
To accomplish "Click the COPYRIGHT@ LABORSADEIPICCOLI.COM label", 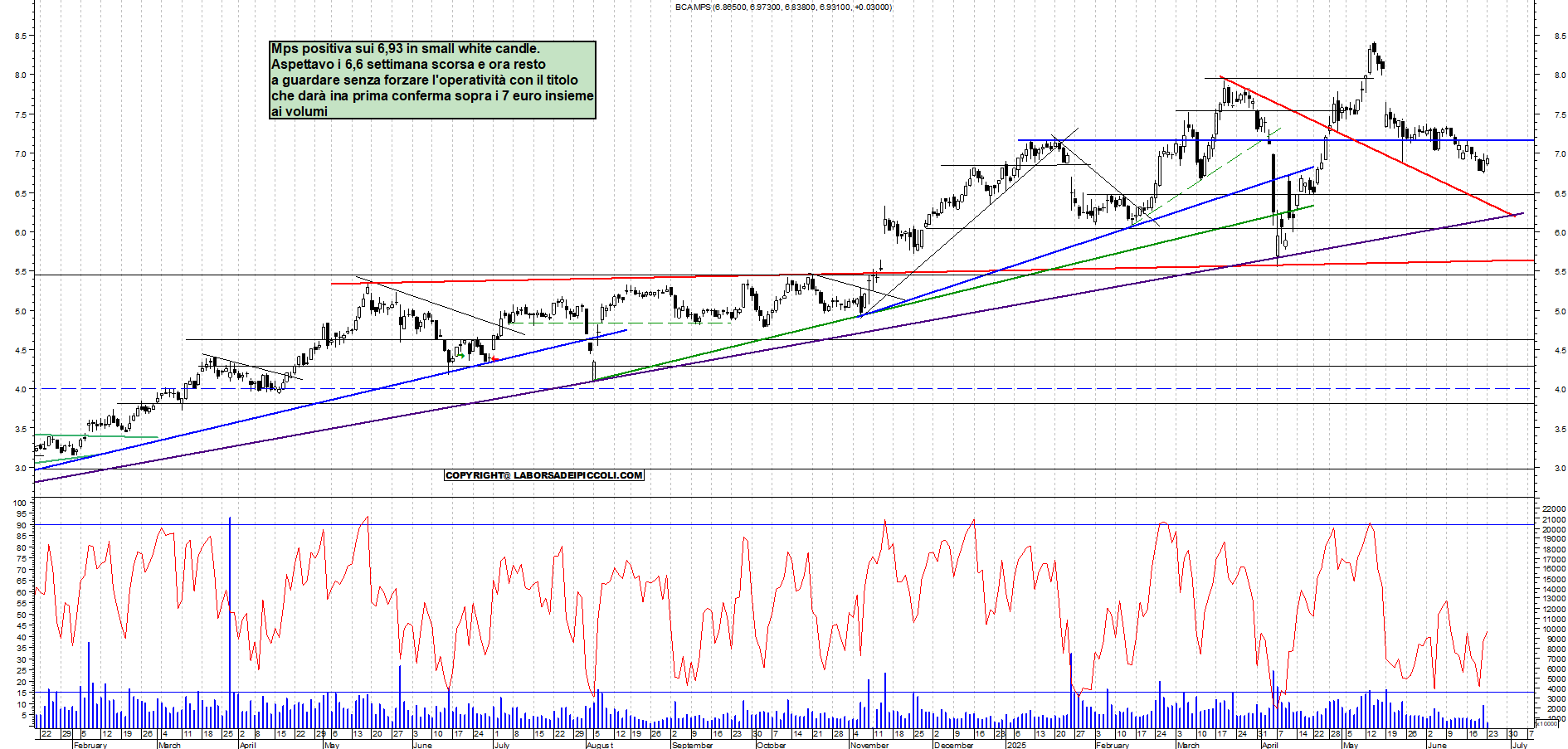I will 544,475.
